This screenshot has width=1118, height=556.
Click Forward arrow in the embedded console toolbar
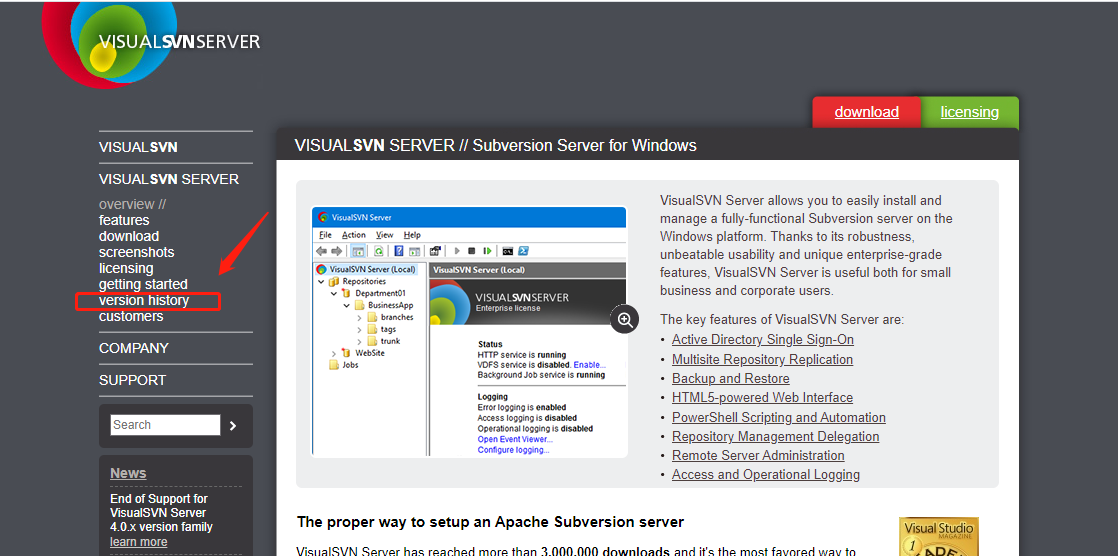pos(337,251)
